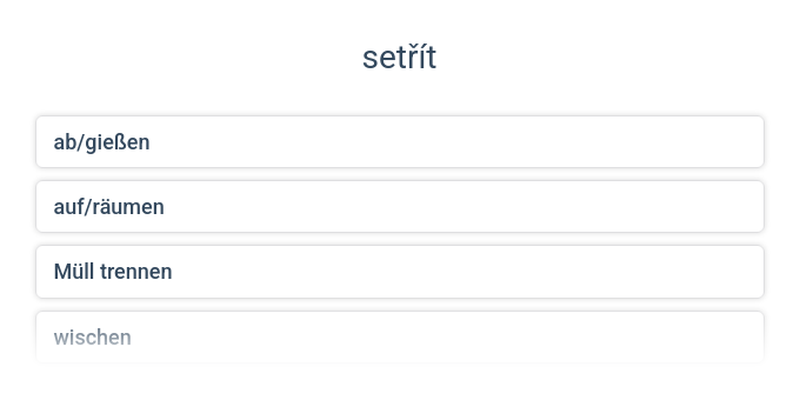800x400 pixels.
Task: Pick the third answer card
Action: pyautogui.click(x=400, y=271)
